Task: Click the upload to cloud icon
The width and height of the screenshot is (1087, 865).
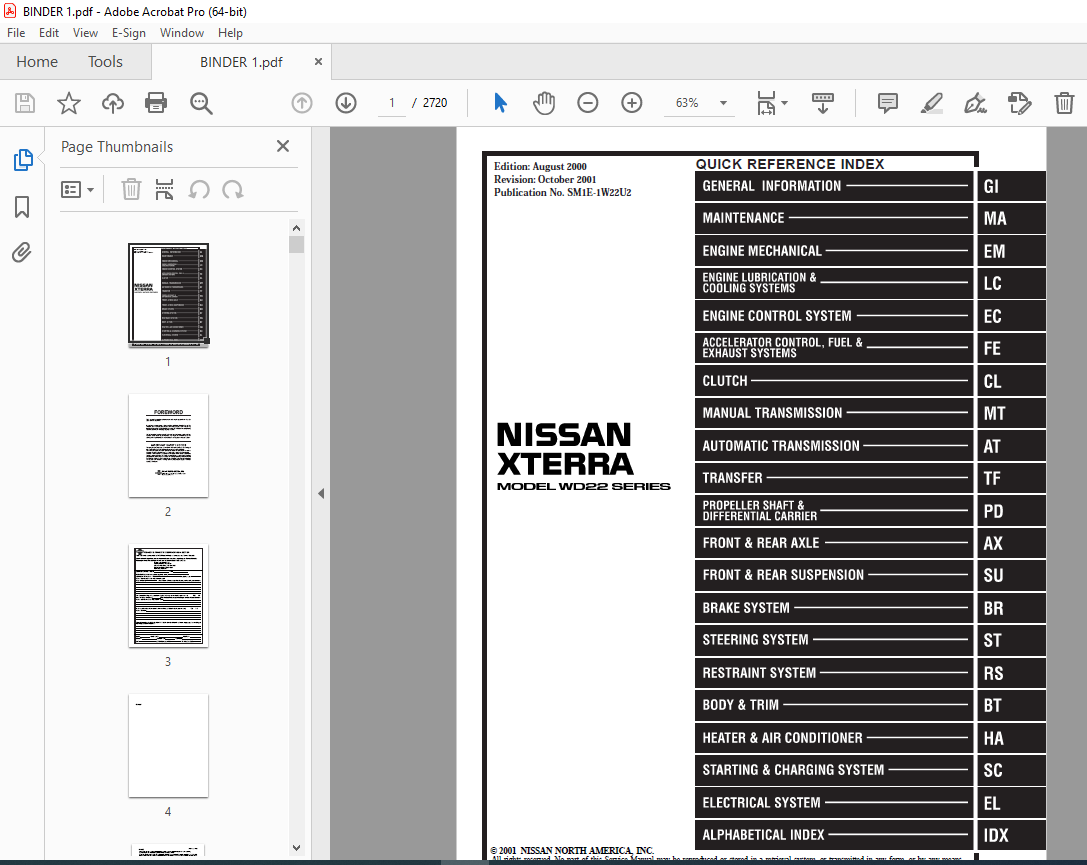Action: [112, 103]
